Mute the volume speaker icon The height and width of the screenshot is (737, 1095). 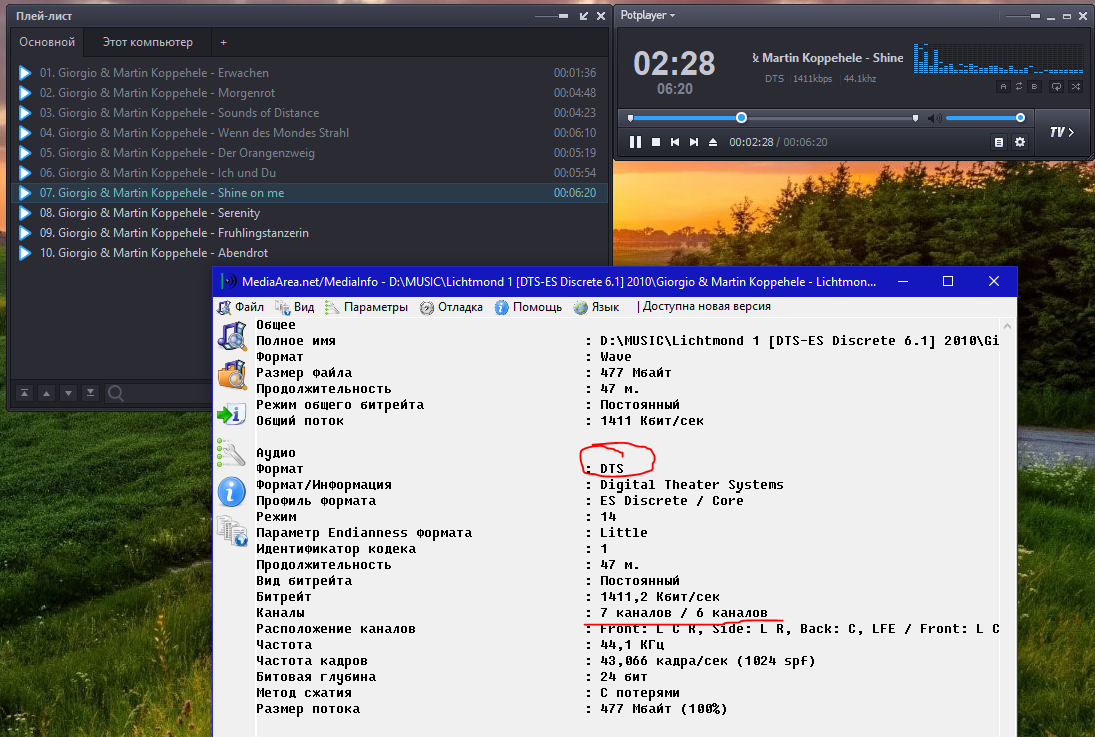pos(934,118)
